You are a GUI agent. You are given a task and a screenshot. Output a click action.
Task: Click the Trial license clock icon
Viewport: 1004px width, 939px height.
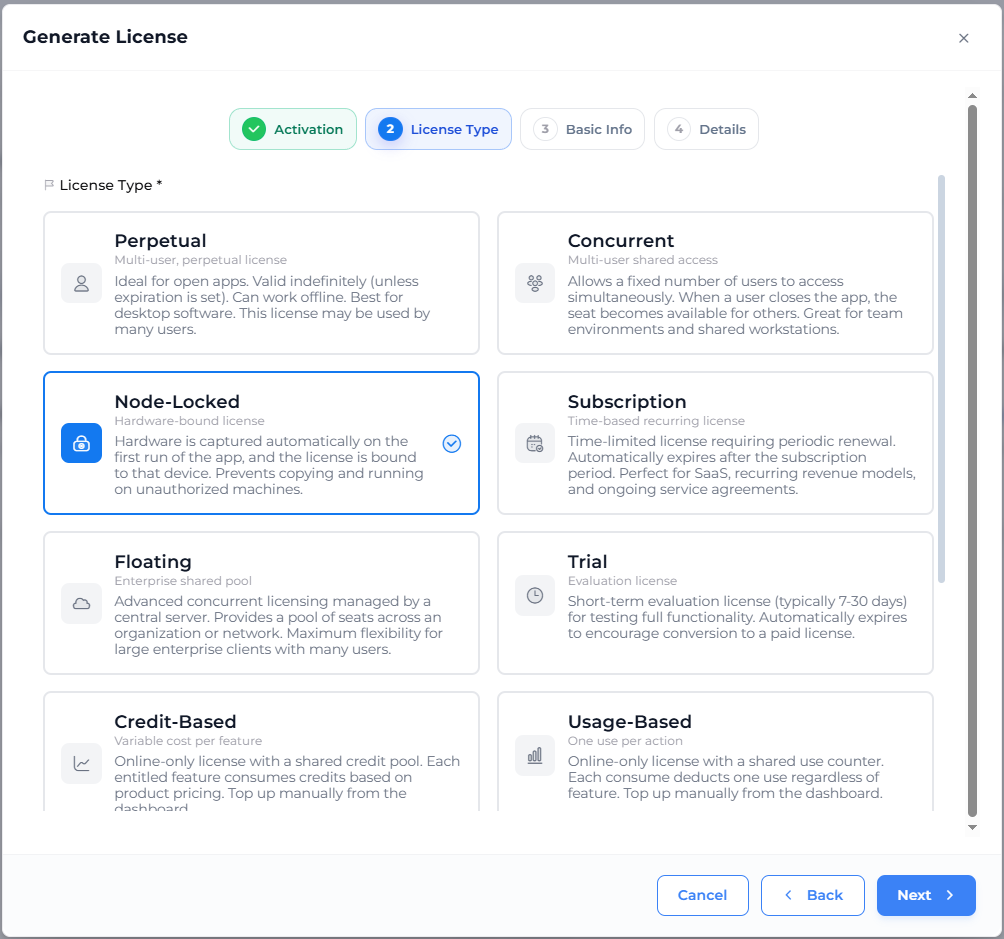[535, 596]
